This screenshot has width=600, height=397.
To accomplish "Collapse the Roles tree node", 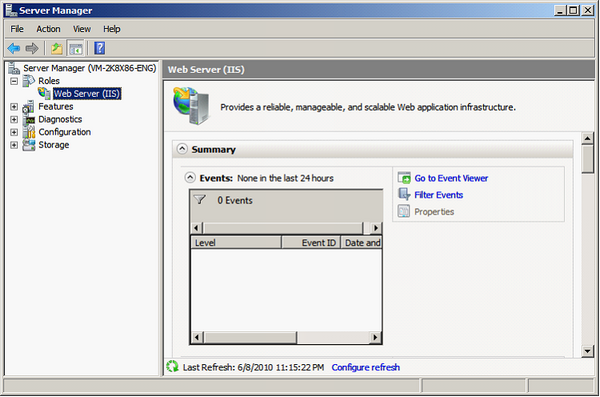I will pyautogui.click(x=14, y=81).
